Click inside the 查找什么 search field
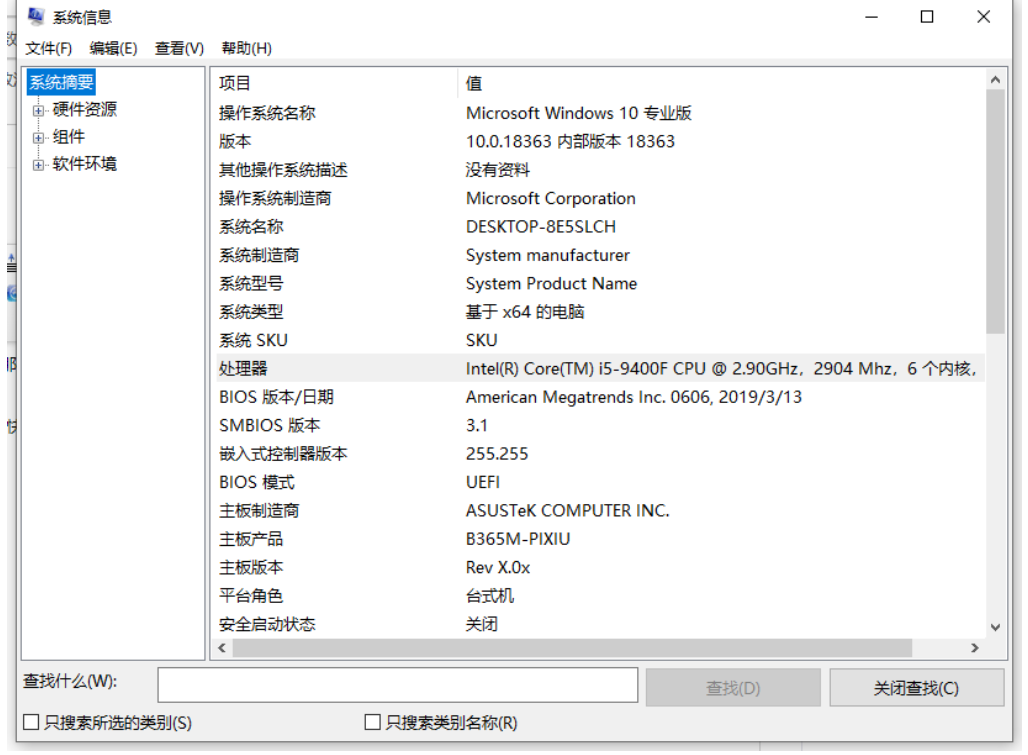 [397, 685]
